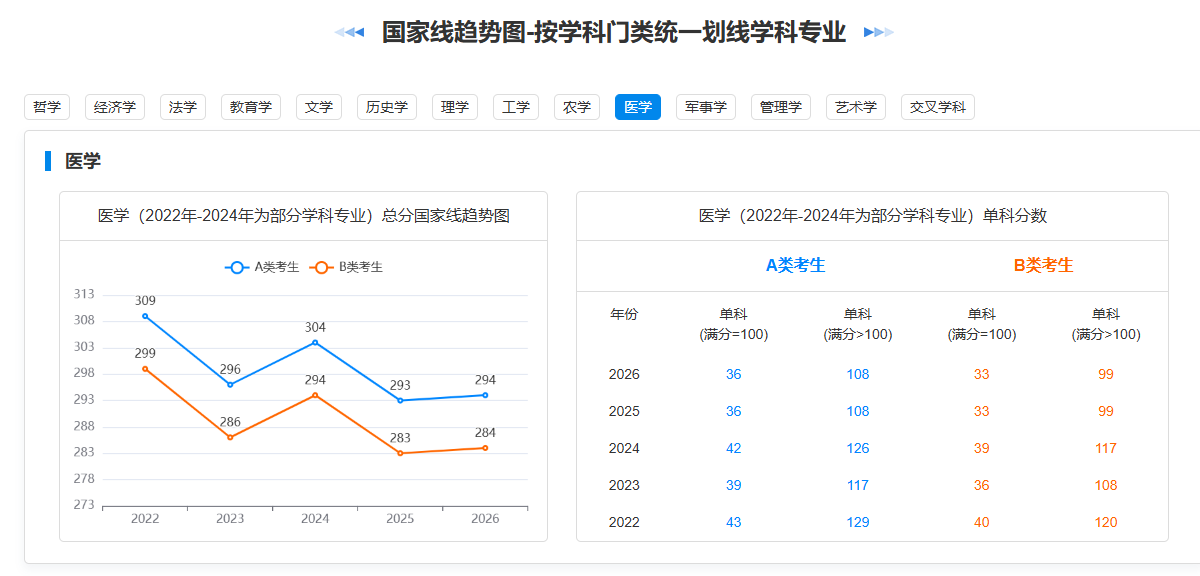
Task: Click the A类考生 2022 data point labeled 309
Action: click(145, 316)
